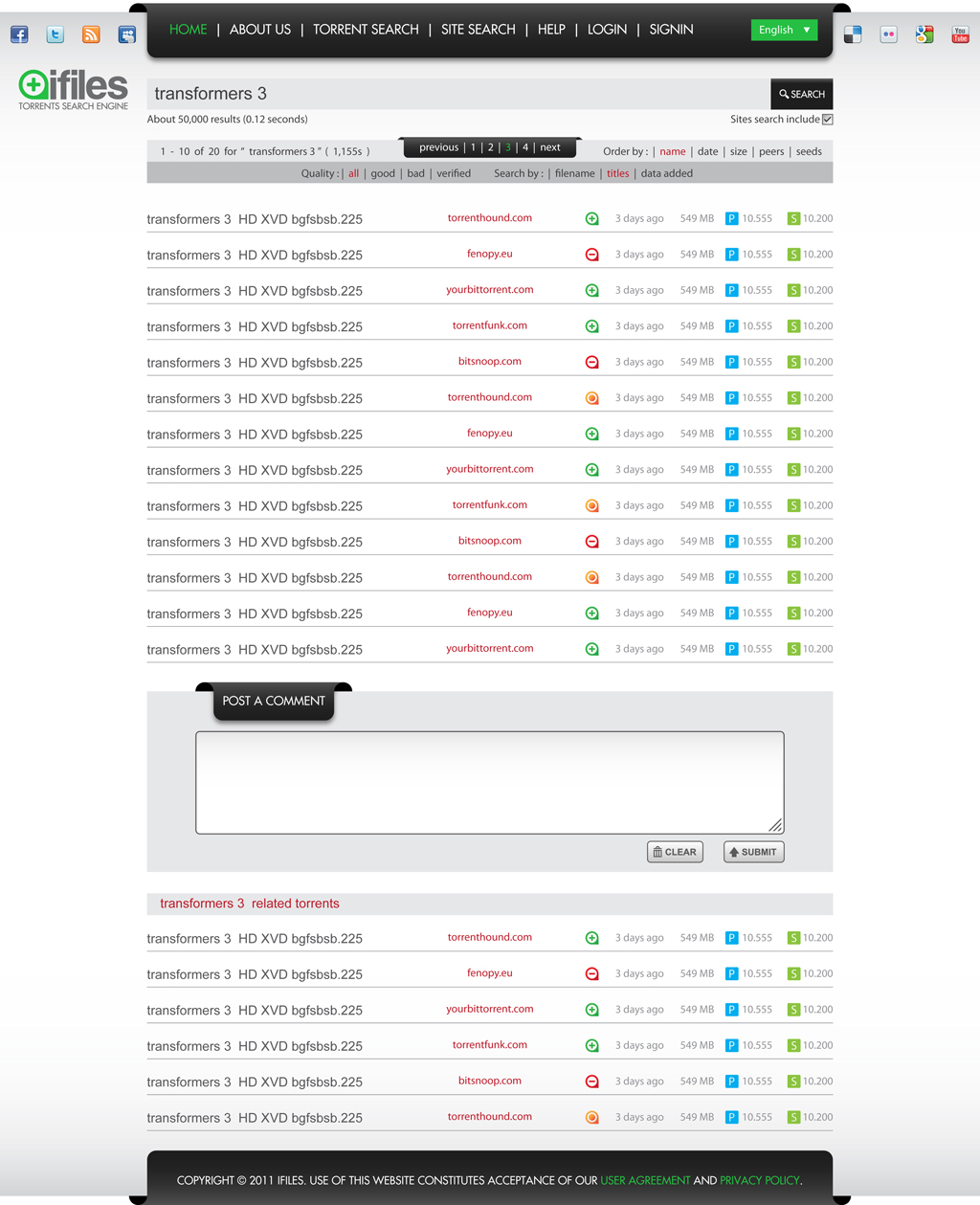Open the Twitter social icon
Viewport: 980px width, 1205px height.
(56, 35)
